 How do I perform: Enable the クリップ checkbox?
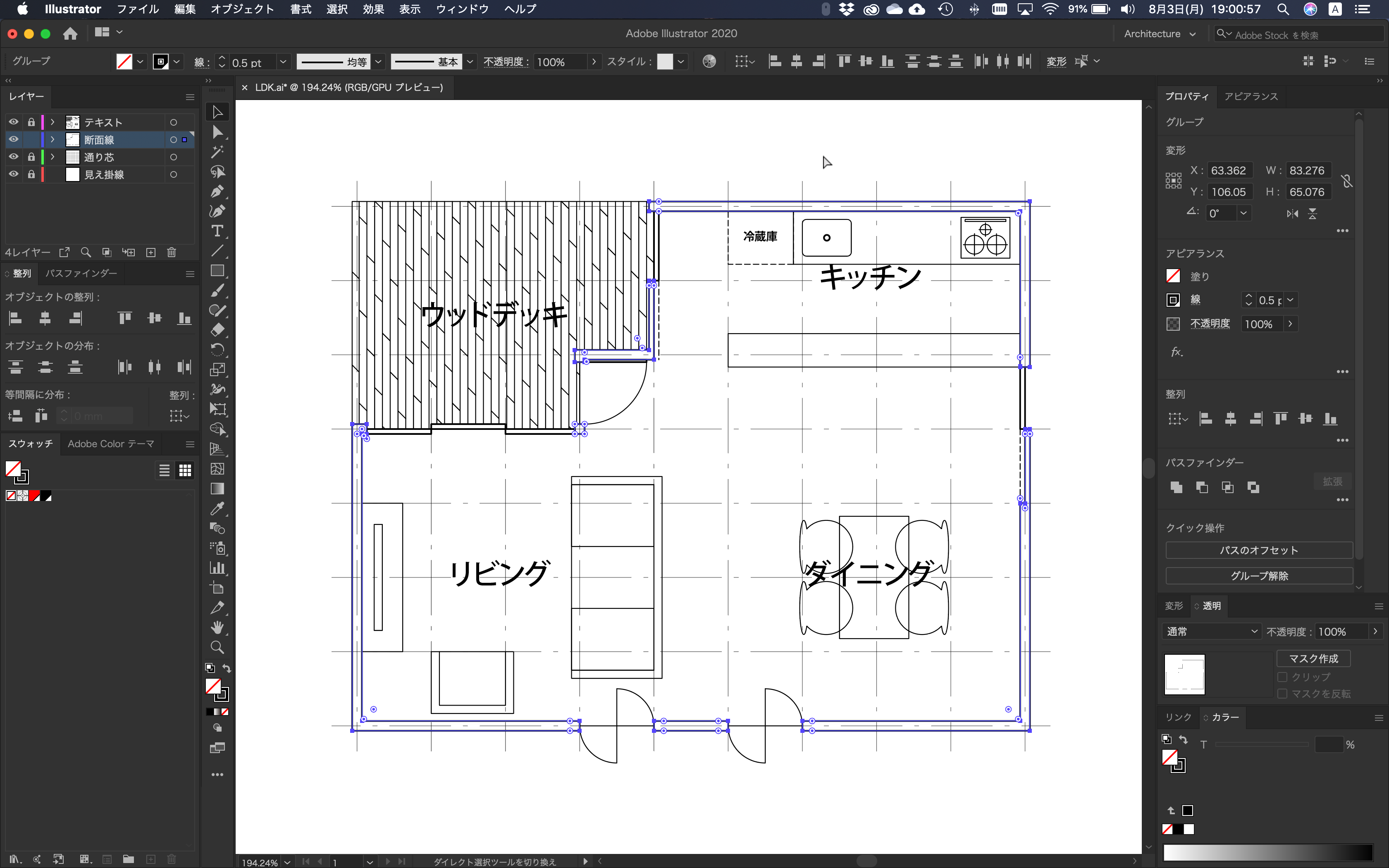1282,677
